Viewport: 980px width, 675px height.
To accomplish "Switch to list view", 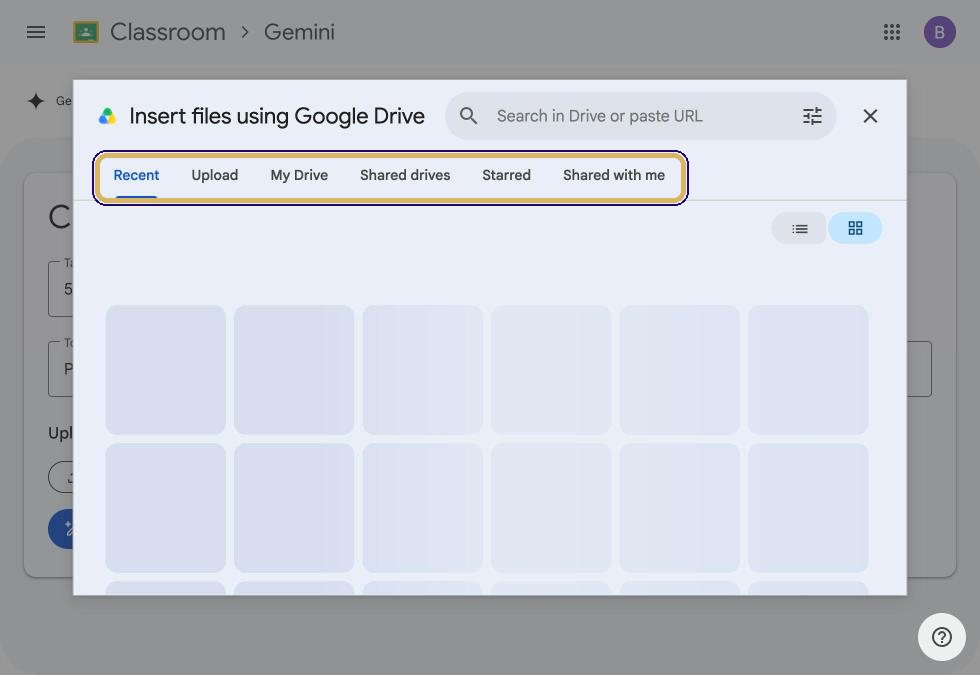I will 799,229.
